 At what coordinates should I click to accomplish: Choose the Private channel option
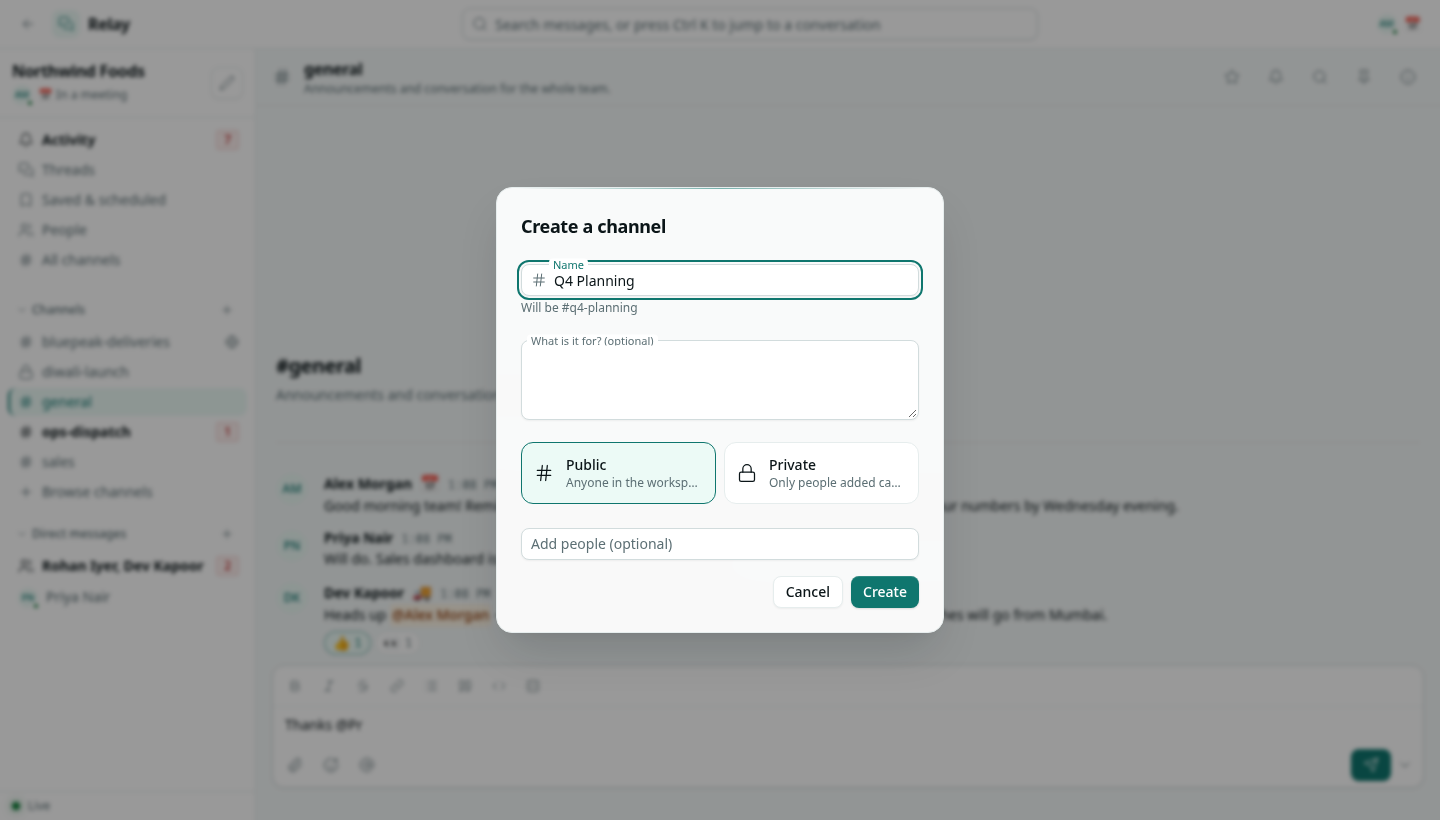click(x=821, y=473)
